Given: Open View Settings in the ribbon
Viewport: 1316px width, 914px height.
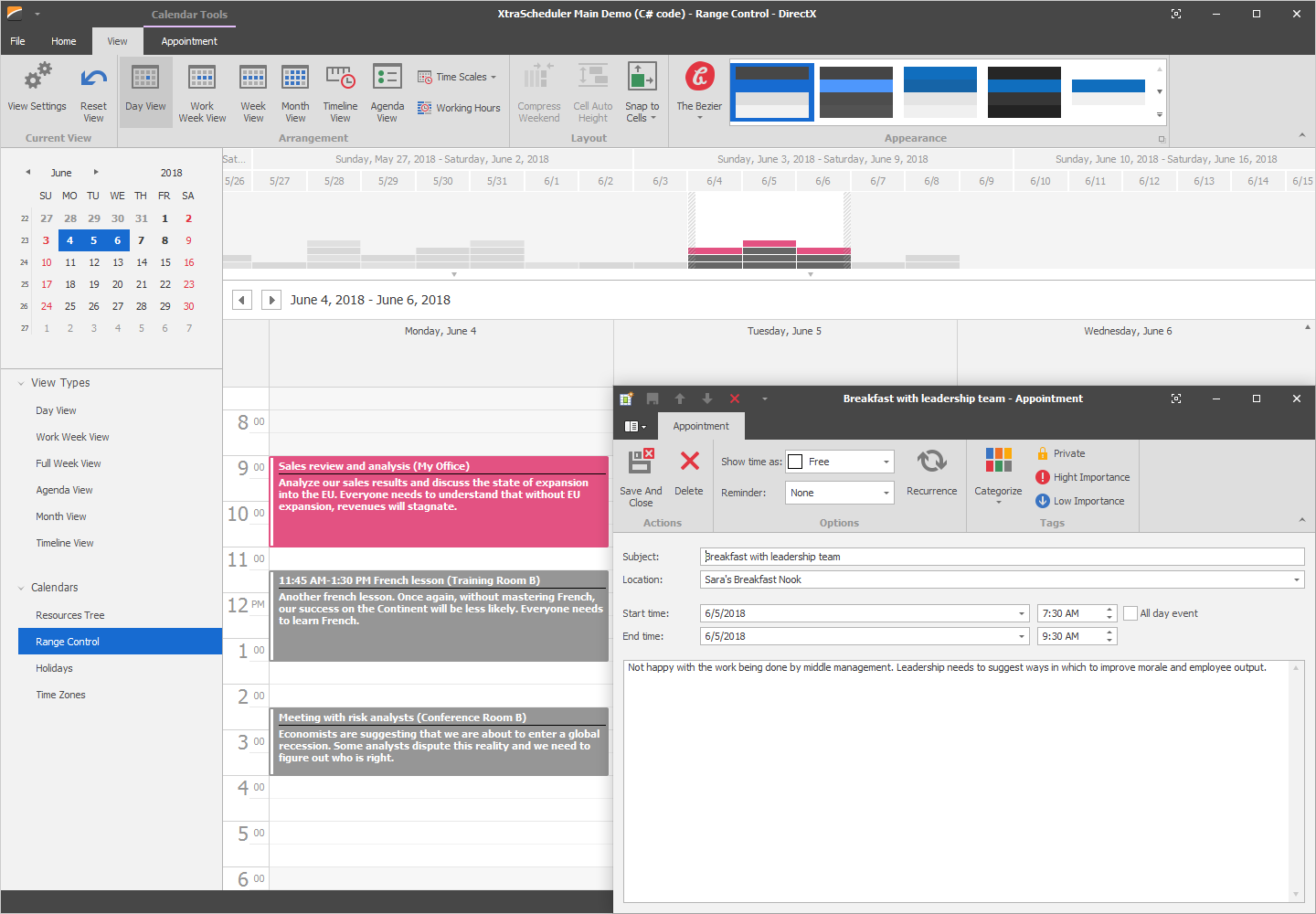Looking at the screenshot, I should point(37,89).
